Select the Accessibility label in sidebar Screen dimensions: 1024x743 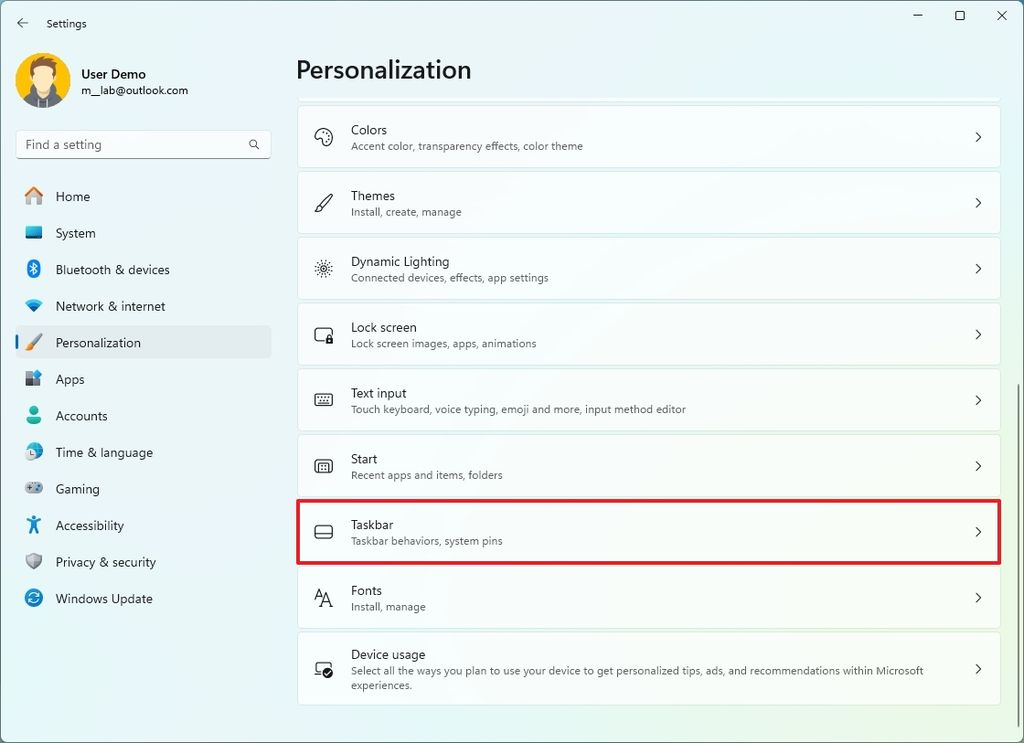pyautogui.click(x=89, y=526)
